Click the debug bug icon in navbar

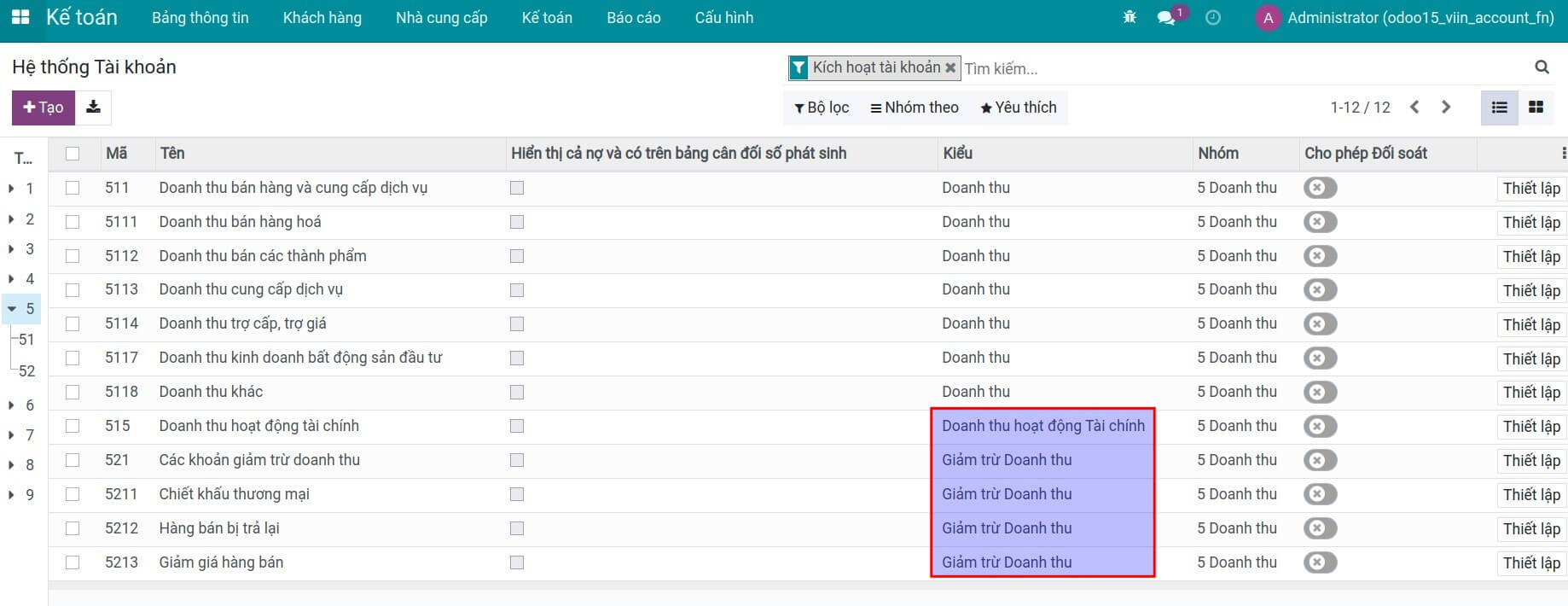click(x=1130, y=17)
